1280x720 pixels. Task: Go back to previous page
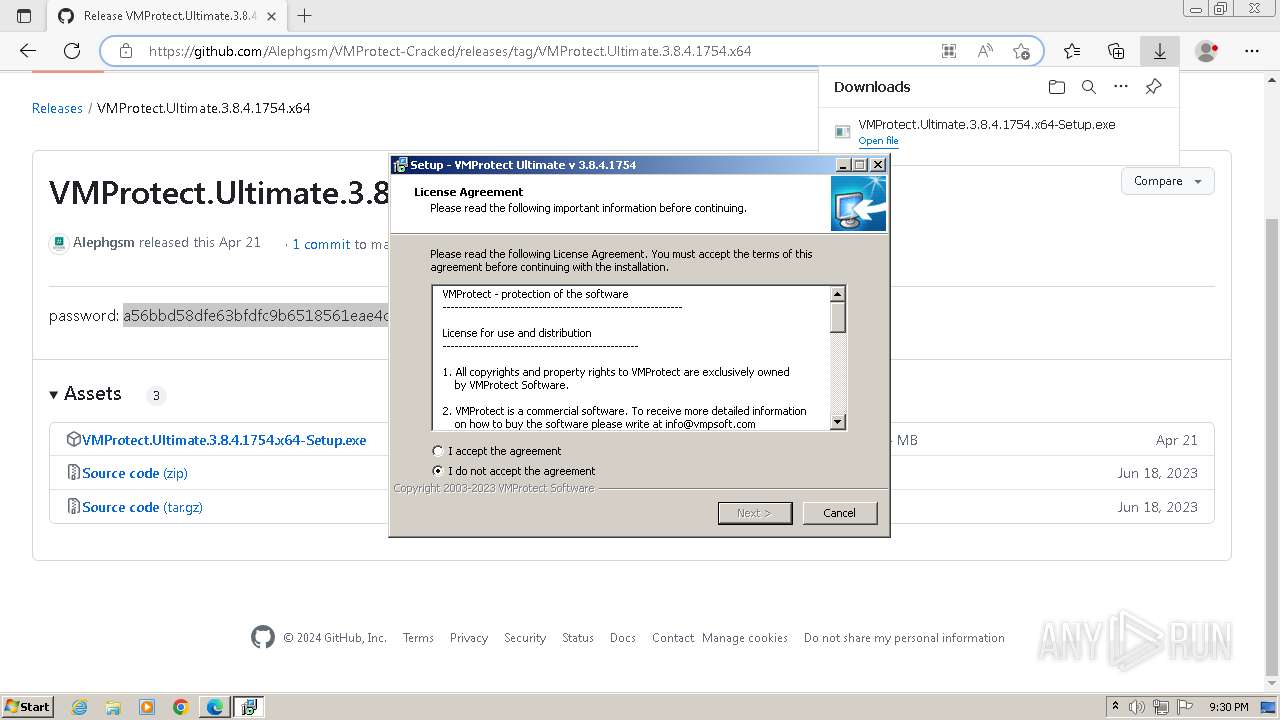click(x=28, y=51)
